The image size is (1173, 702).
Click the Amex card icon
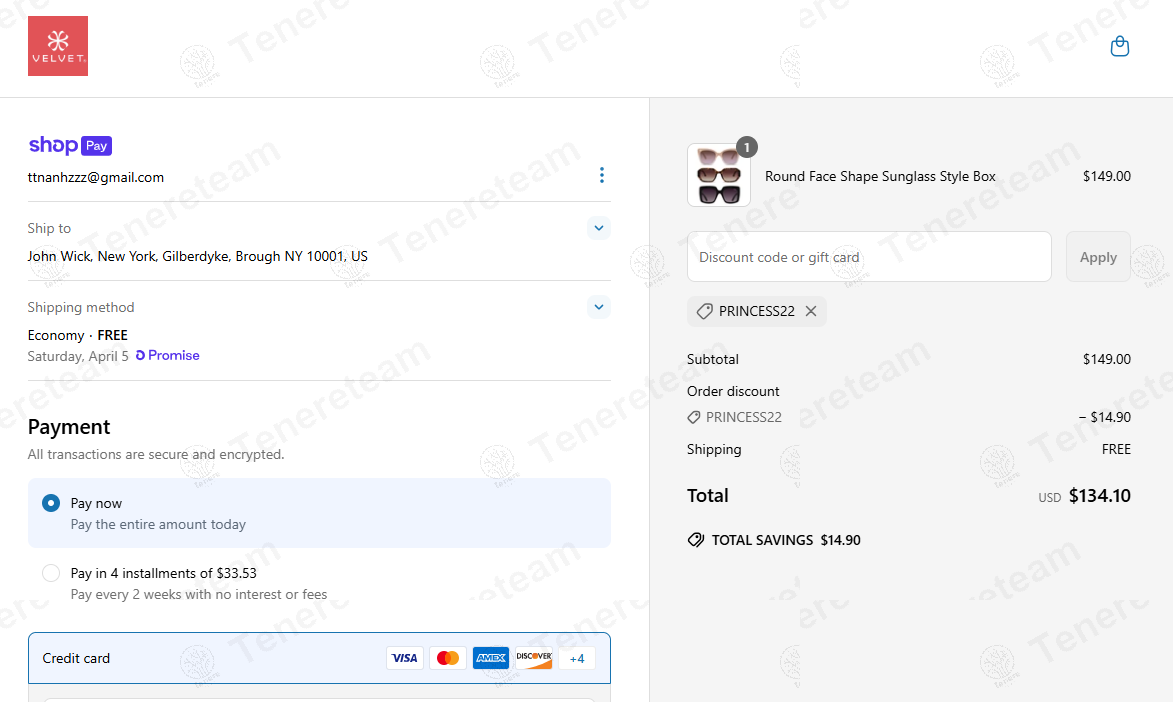tap(491, 658)
